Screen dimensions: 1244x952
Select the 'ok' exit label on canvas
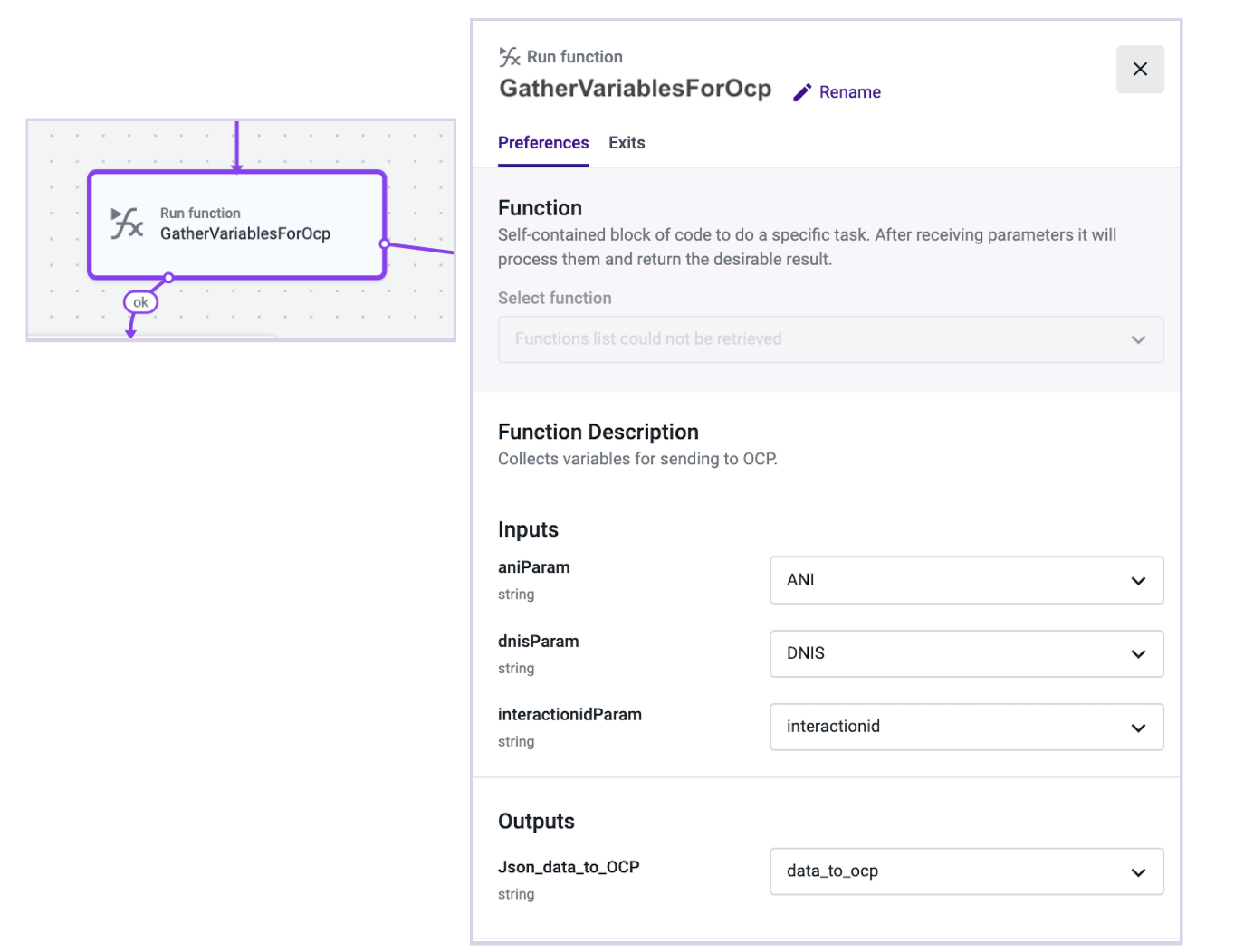[140, 302]
